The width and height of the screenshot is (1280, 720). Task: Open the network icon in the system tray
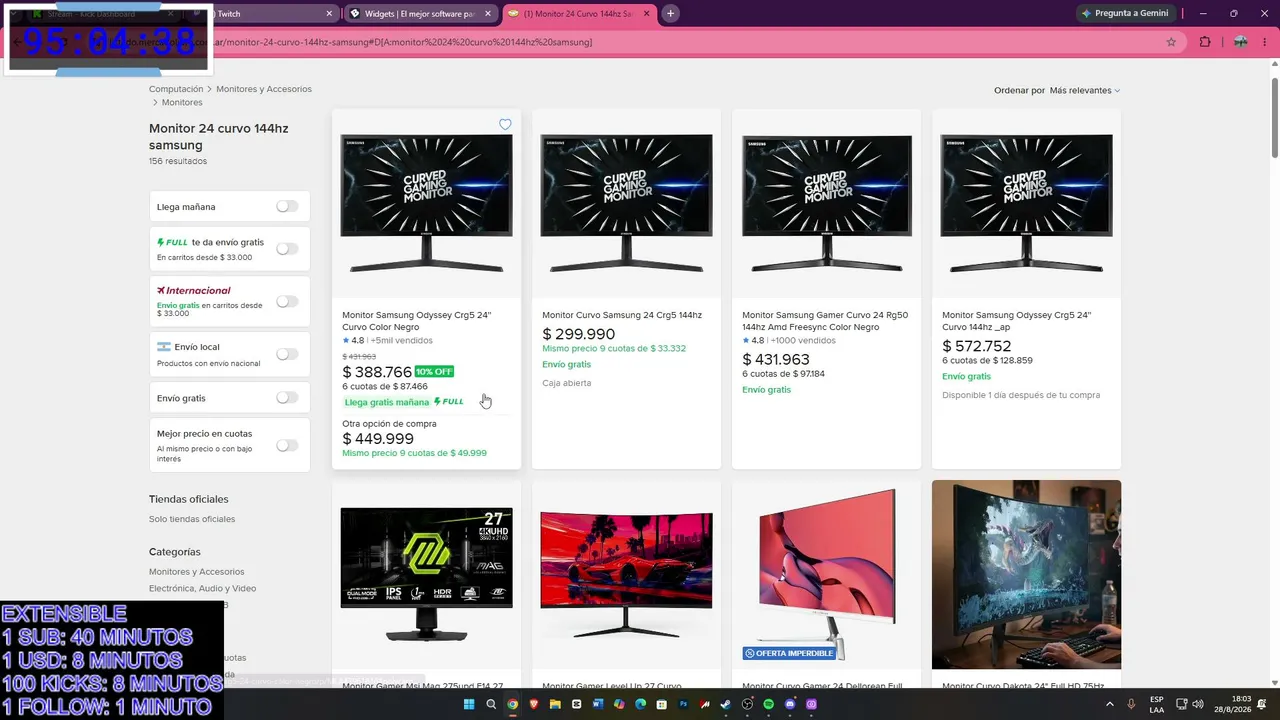[1181, 704]
